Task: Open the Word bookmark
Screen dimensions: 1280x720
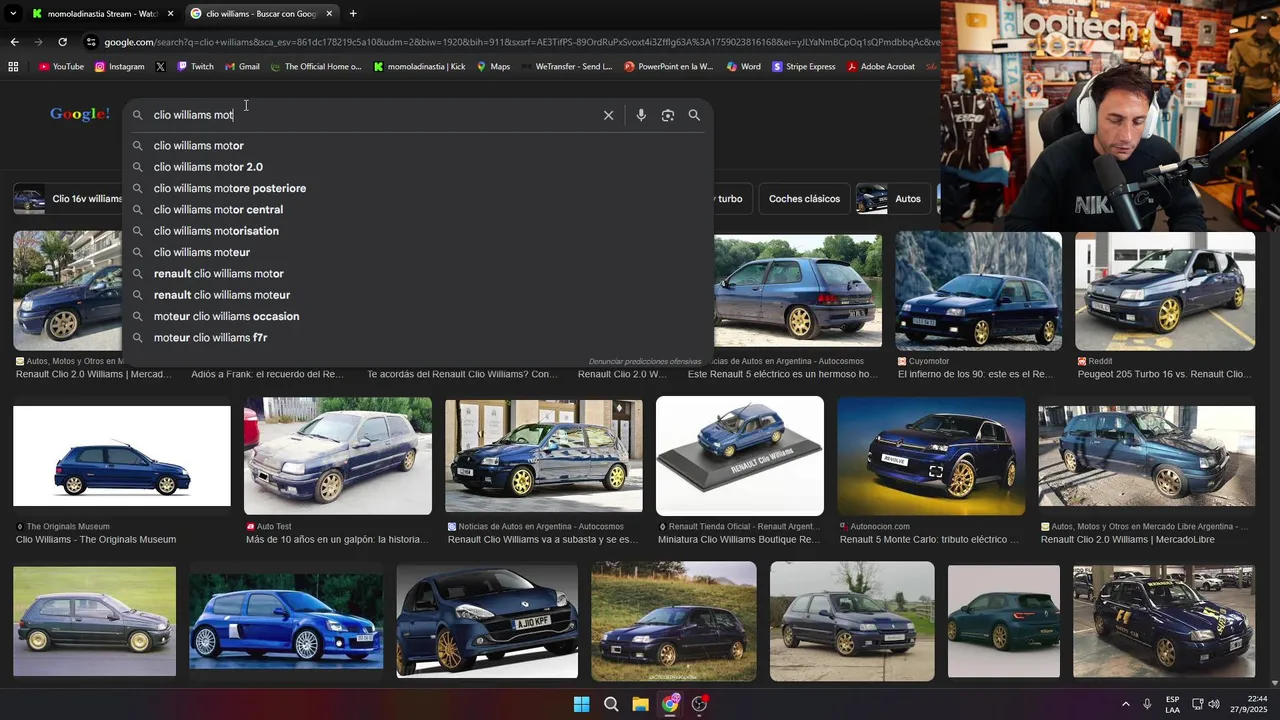Action: pyautogui.click(x=743, y=67)
